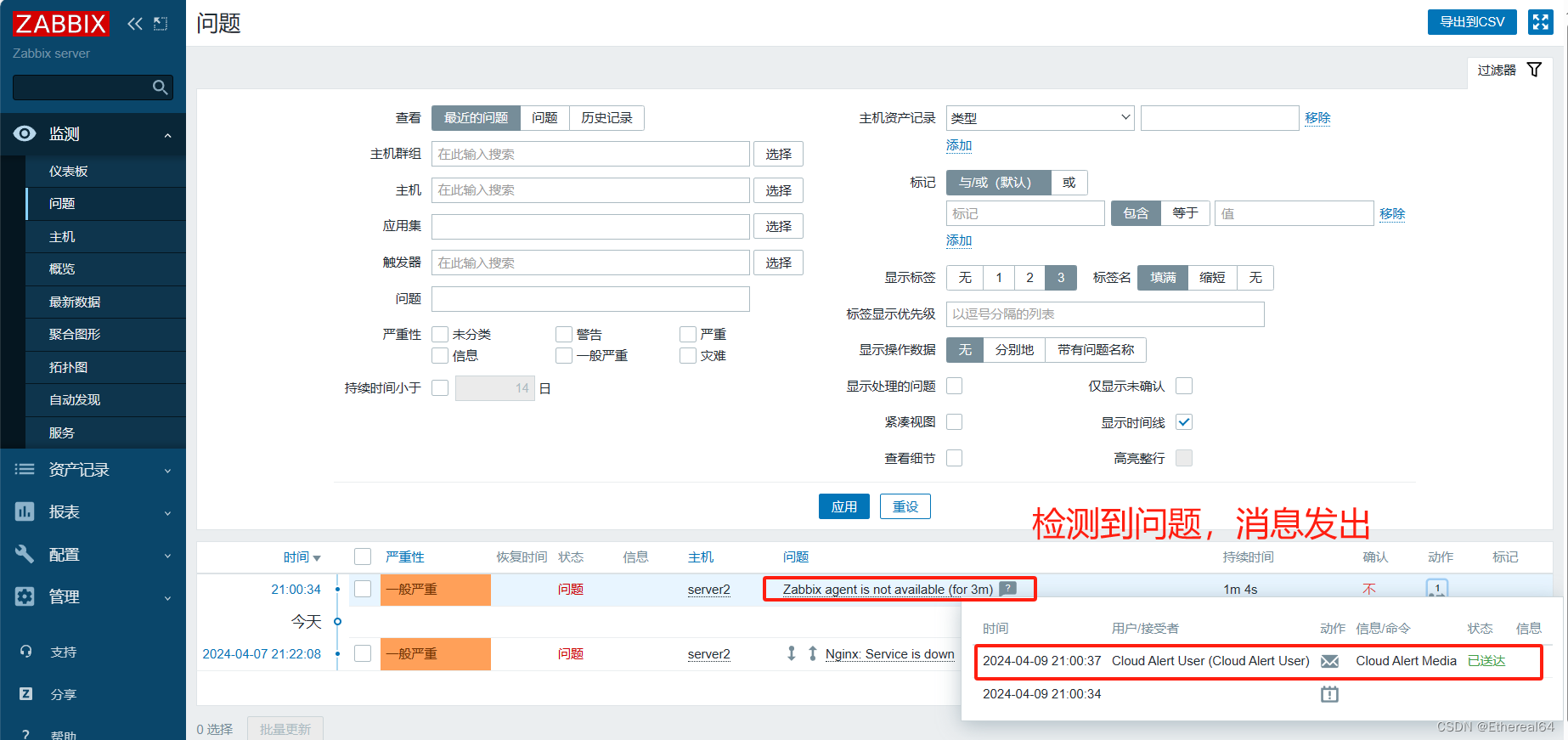Toggle fullscreen with kiosk mode icon
Image resolution: width=1568 pixels, height=740 pixels.
click(x=1540, y=22)
